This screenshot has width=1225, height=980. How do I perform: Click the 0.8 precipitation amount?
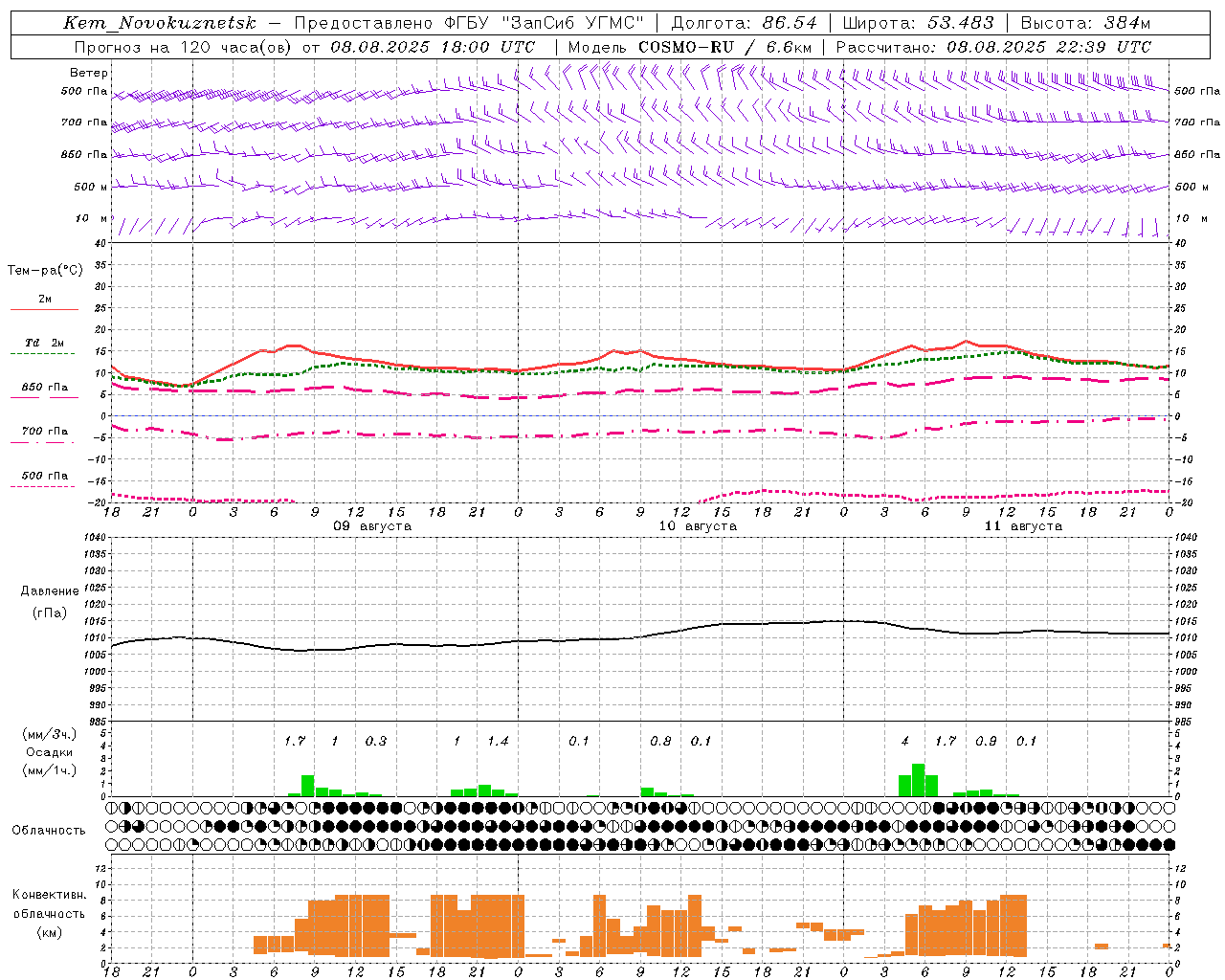(x=660, y=741)
